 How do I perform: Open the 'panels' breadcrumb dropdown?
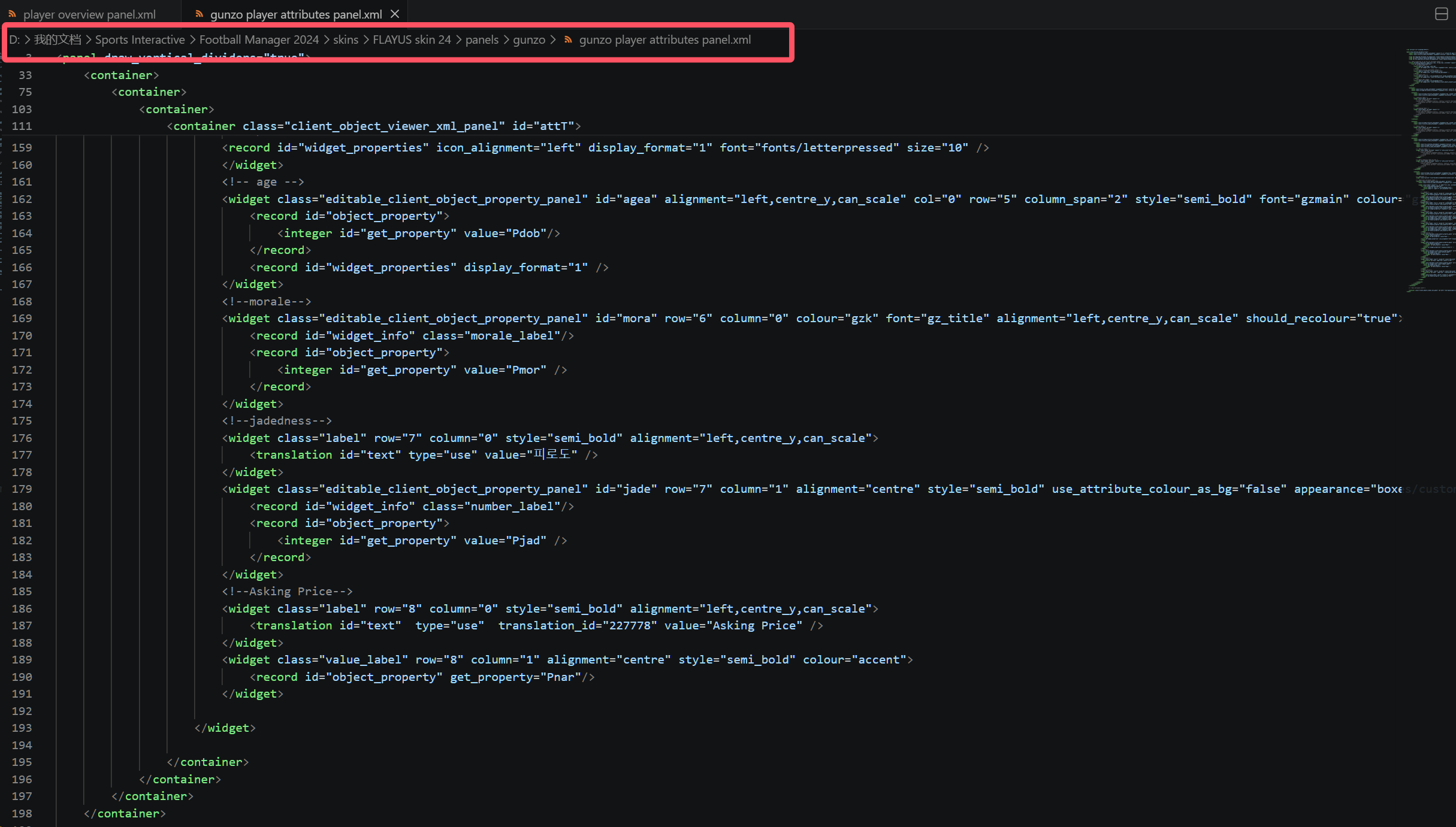[482, 40]
